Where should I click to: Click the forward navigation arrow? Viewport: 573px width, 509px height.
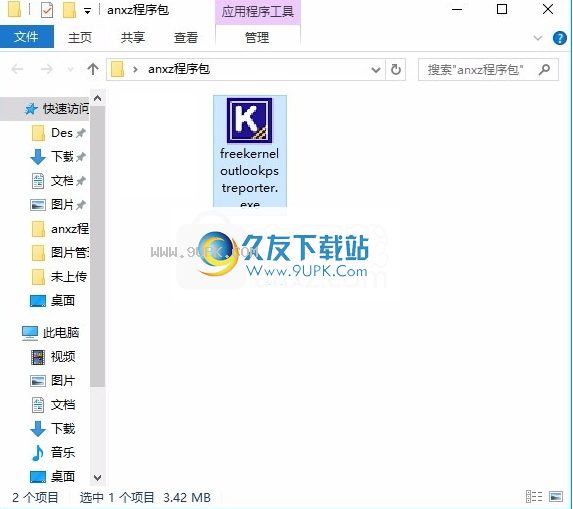(x=46, y=69)
